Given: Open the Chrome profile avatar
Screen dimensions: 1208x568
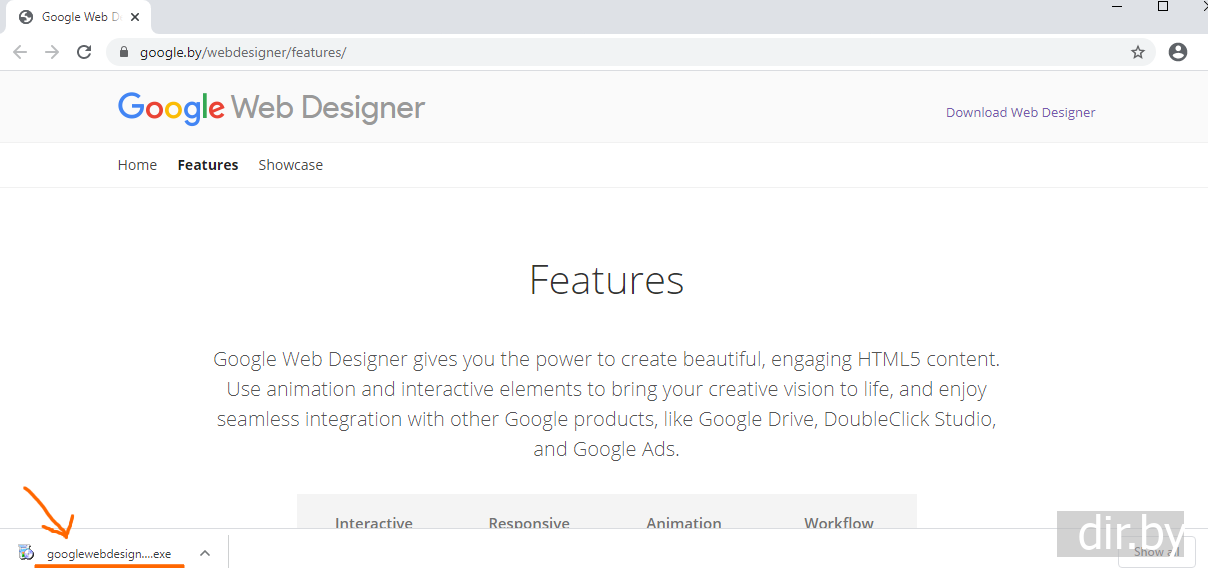Looking at the screenshot, I should pos(1177,52).
